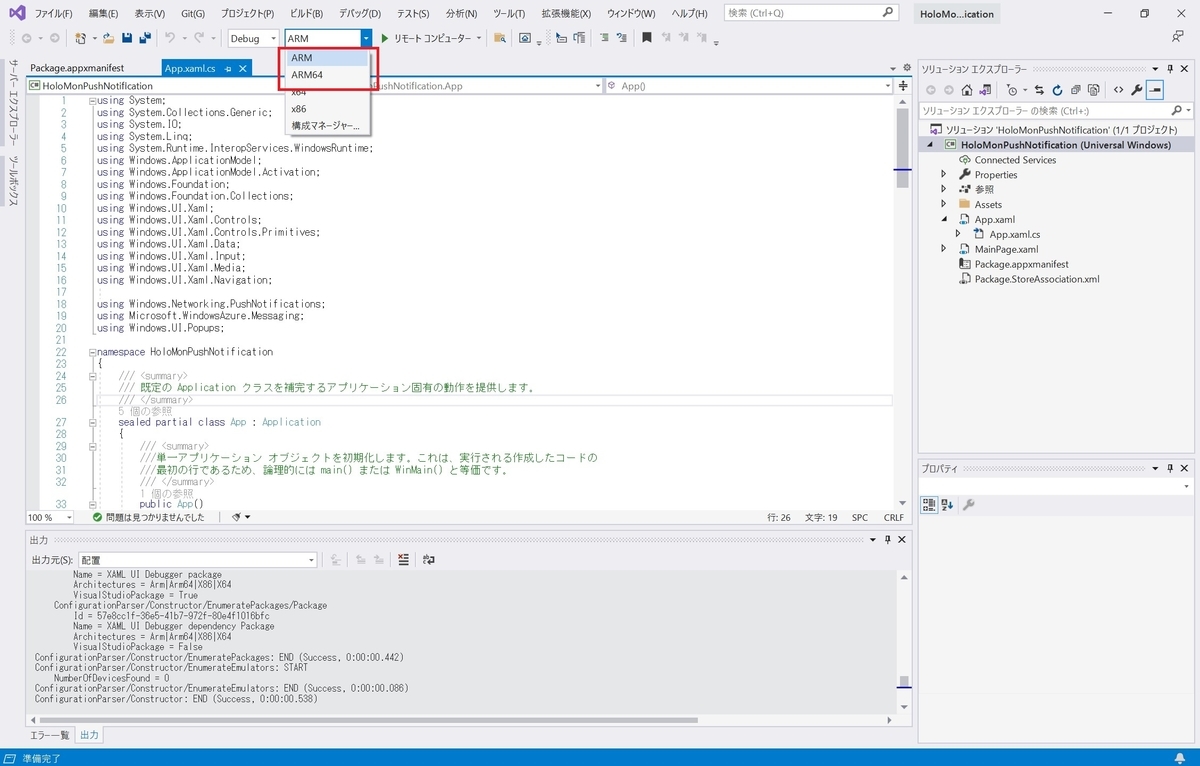The height and width of the screenshot is (766, 1200).
Task: Open the ファイル(F) menu
Action: click(x=54, y=14)
